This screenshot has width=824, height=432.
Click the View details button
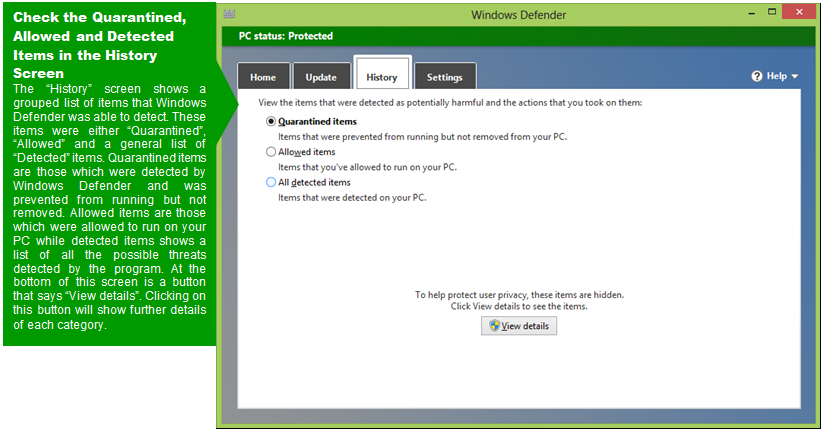[519, 326]
